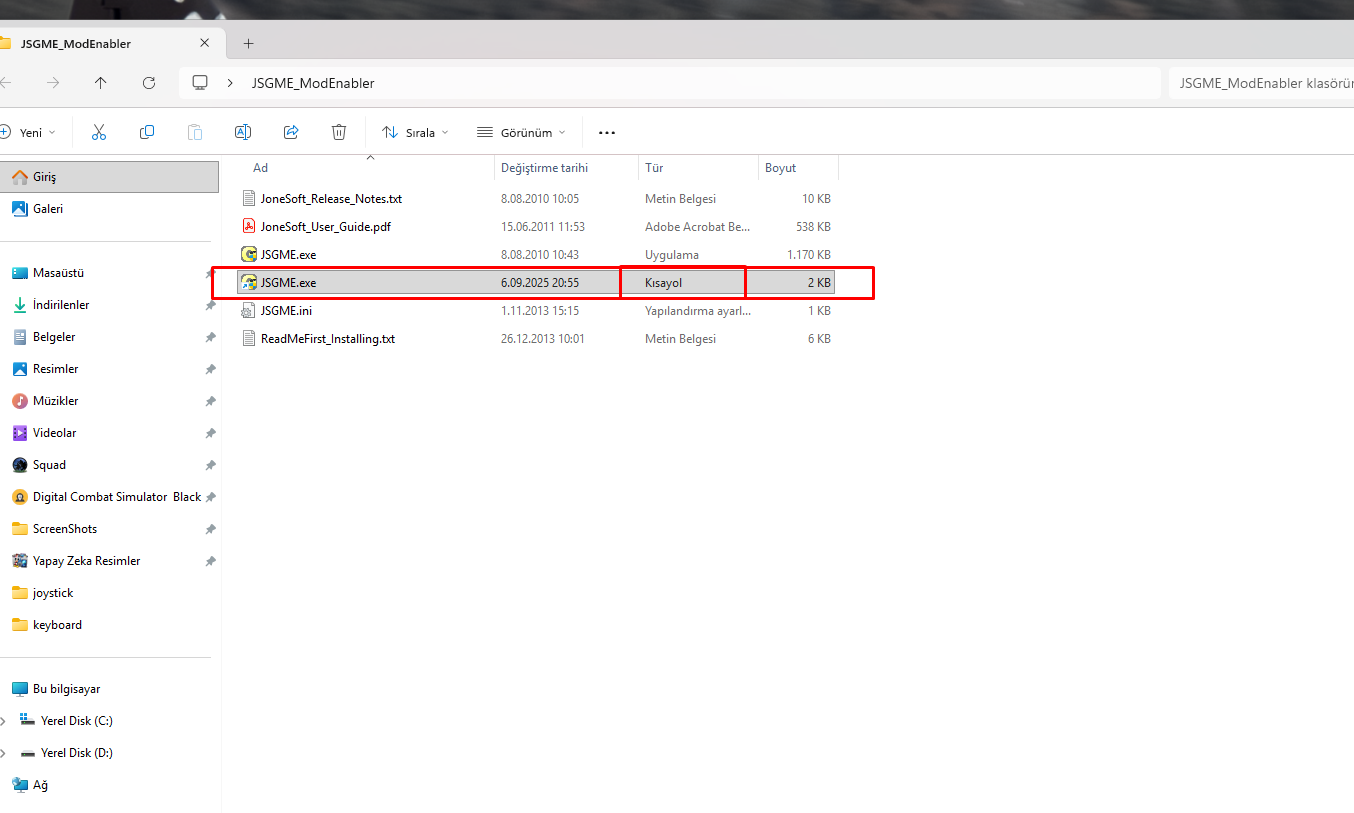The width and height of the screenshot is (1354, 813).
Task: Select Digital Combat Simulator folder in sidebar
Action: tap(116, 497)
